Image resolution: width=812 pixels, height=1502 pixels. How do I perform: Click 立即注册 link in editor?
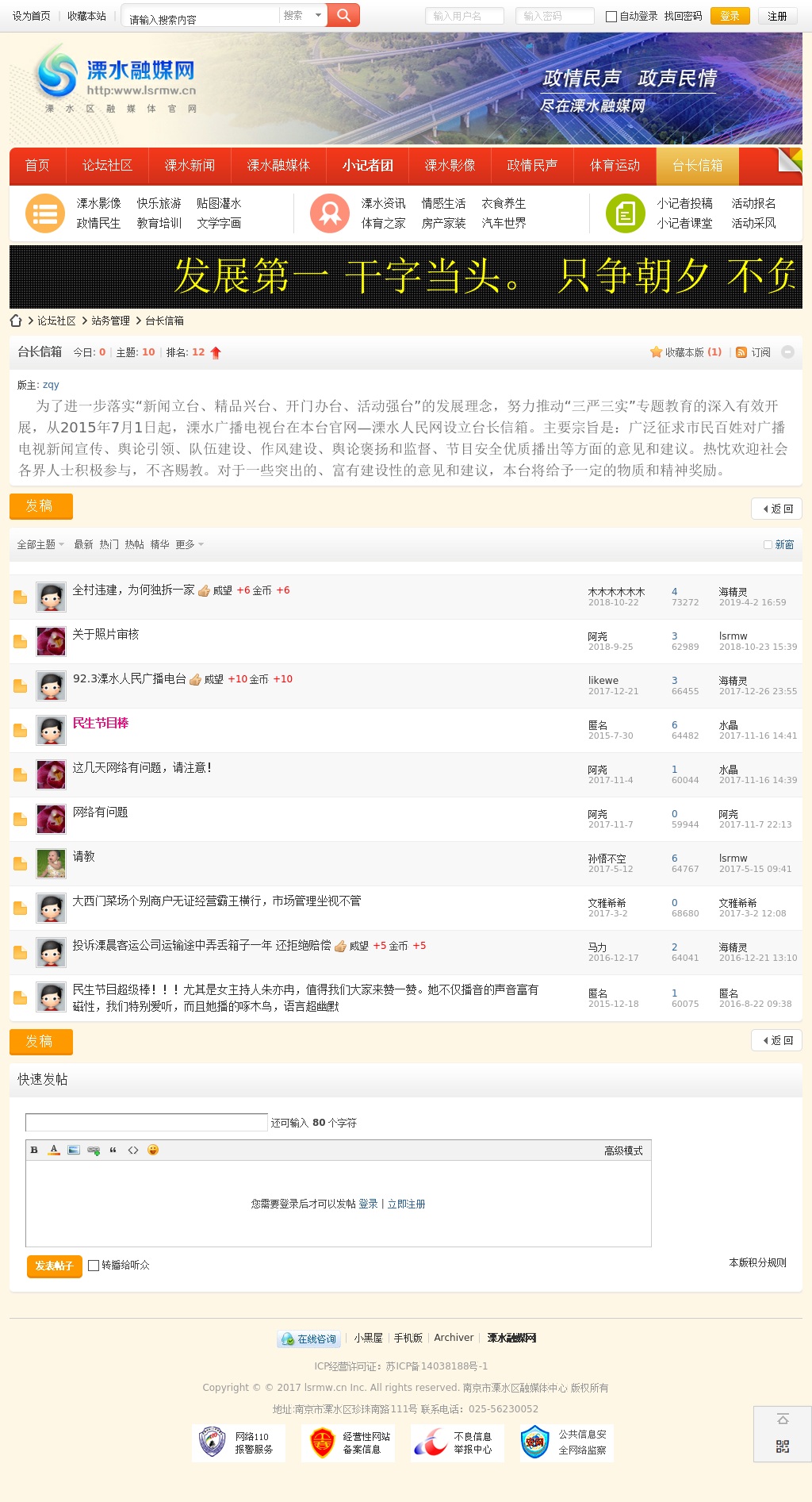pos(406,1204)
